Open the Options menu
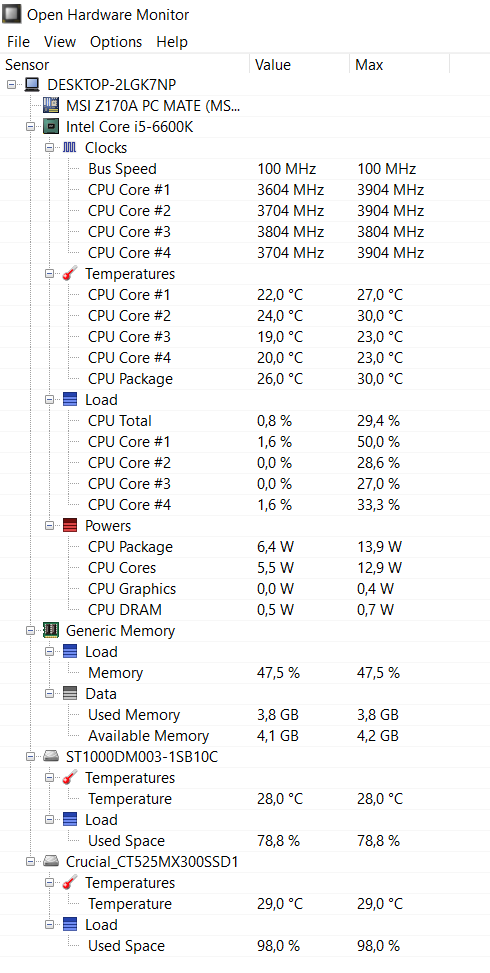This screenshot has height=973, width=490. [116, 42]
